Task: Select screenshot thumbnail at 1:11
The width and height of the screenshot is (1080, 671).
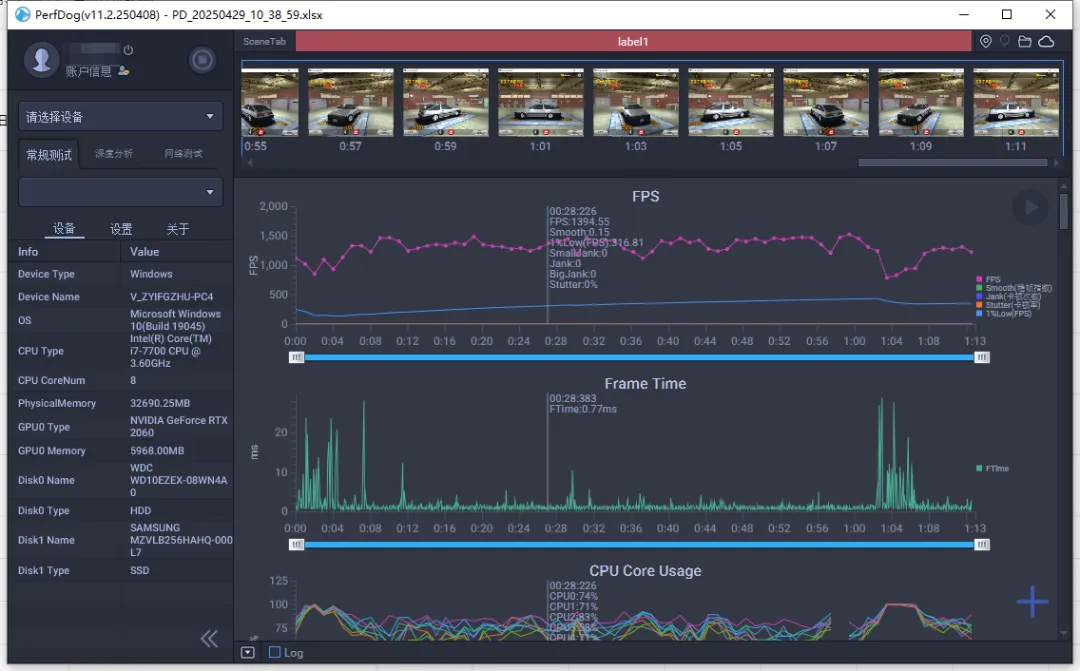Action: click(x=1016, y=102)
